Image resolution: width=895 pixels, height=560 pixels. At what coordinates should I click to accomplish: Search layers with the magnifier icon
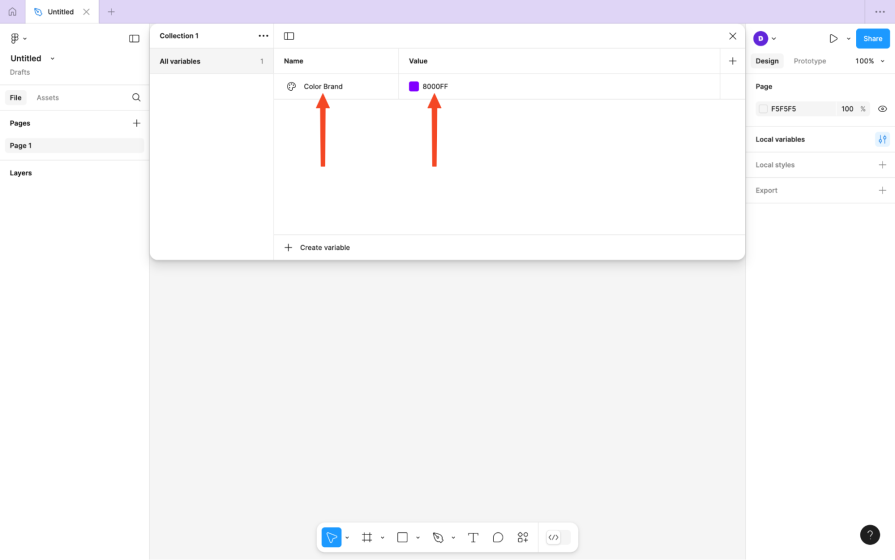click(136, 97)
